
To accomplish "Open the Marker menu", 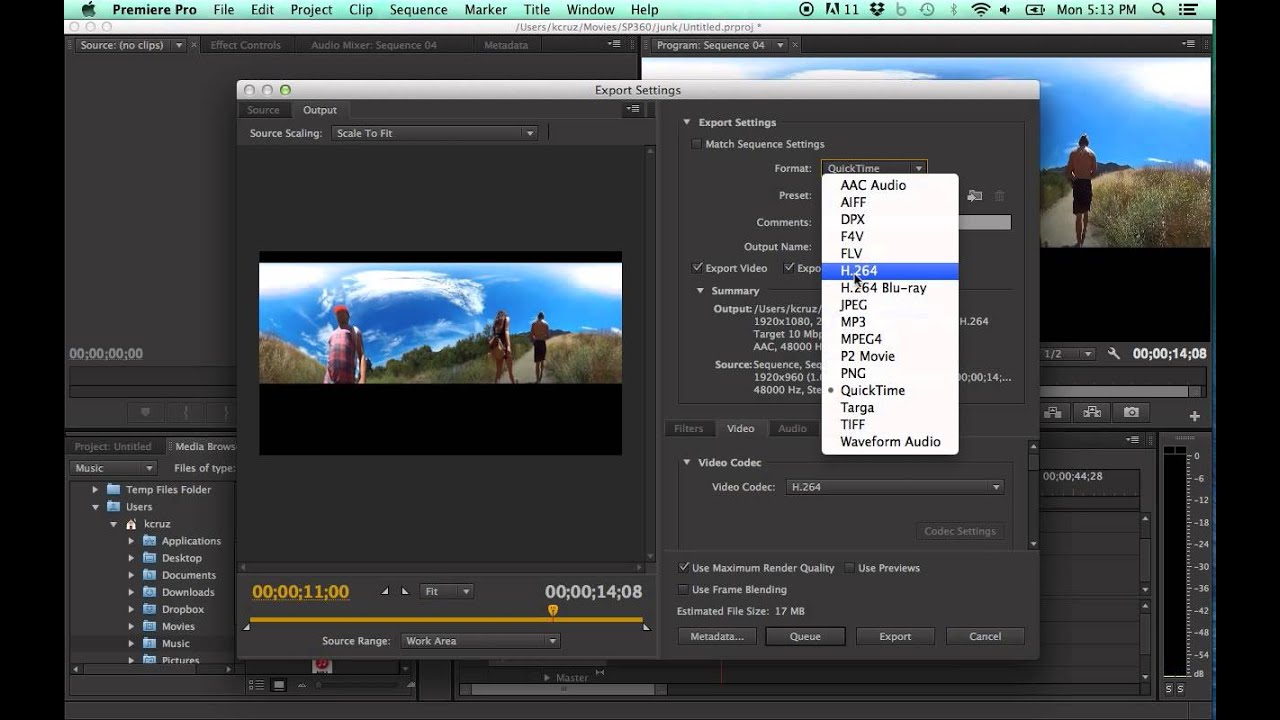I will [485, 10].
